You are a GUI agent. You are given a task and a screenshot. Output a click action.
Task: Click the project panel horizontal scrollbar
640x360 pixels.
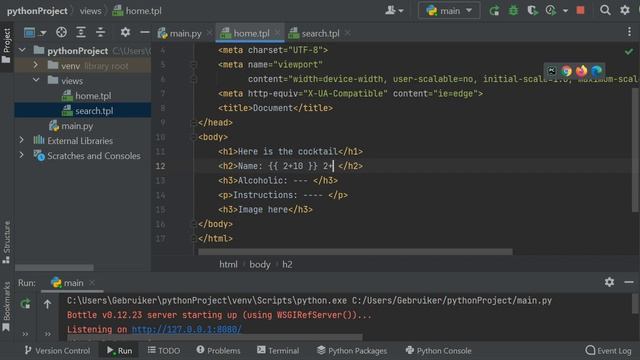pos(54,268)
